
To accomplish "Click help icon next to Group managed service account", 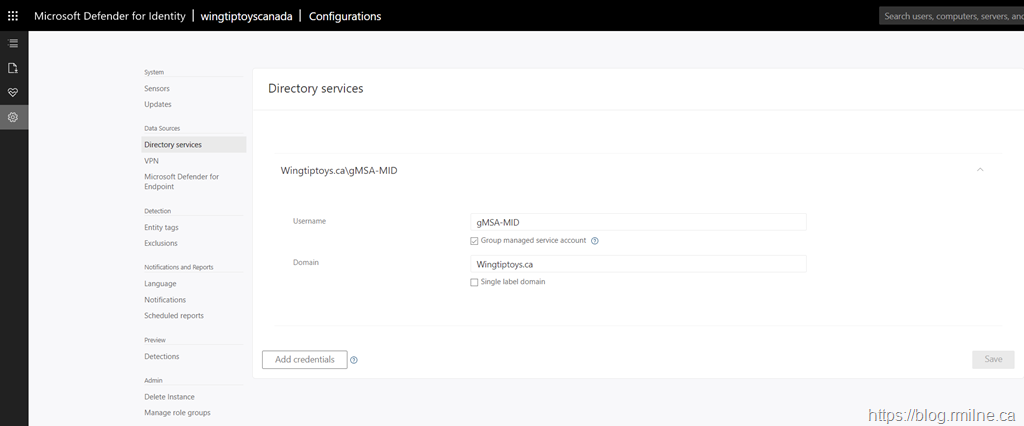I will tap(595, 241).
